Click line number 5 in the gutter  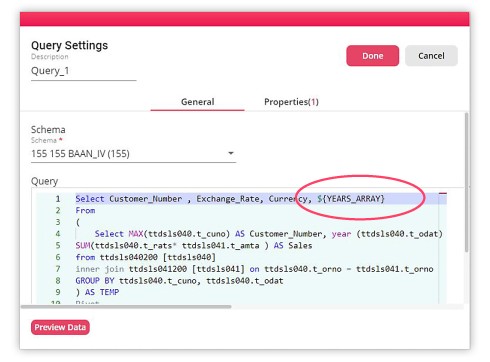pos(58,246)
